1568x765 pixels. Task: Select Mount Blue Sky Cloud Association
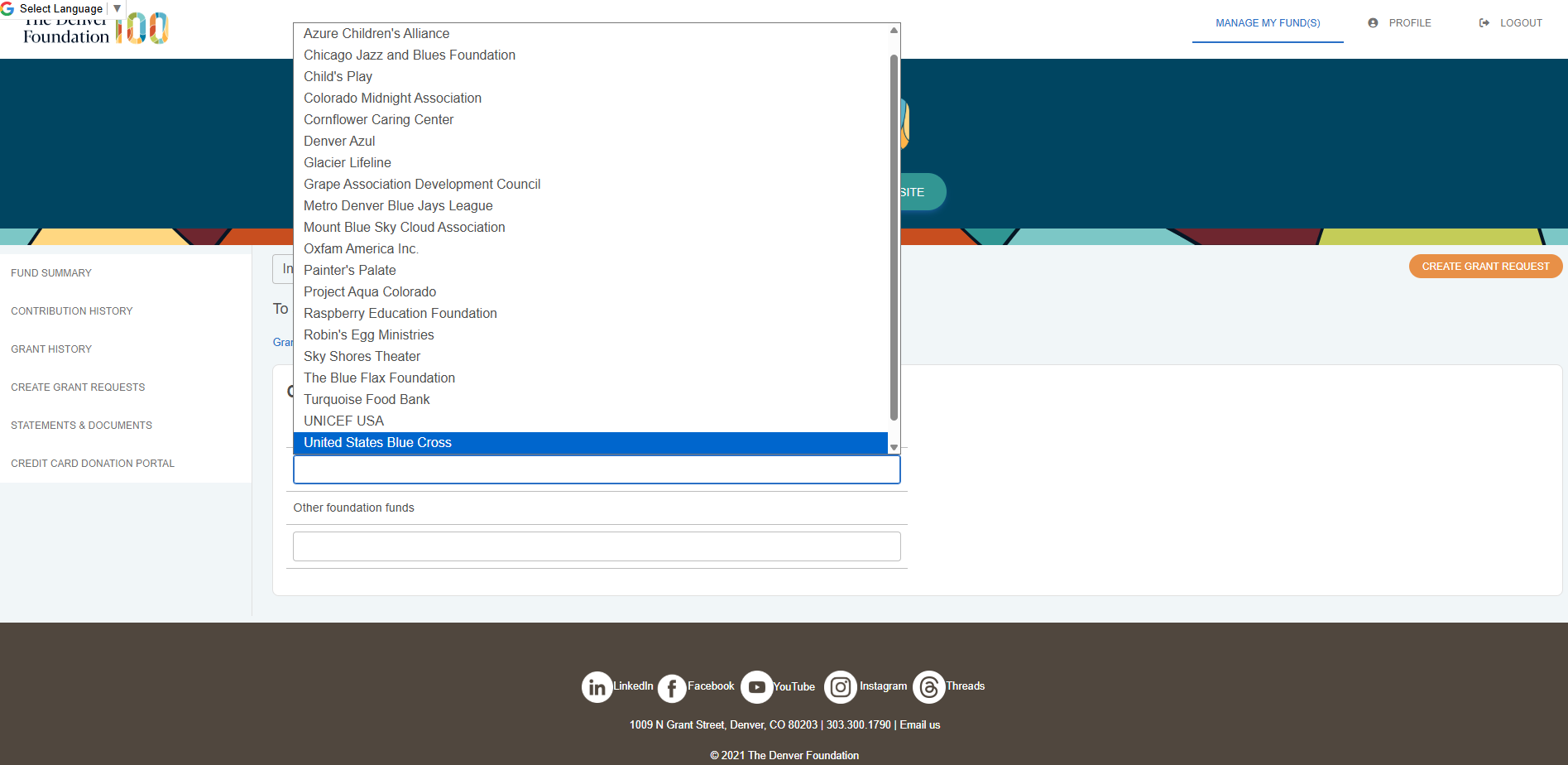591,228
